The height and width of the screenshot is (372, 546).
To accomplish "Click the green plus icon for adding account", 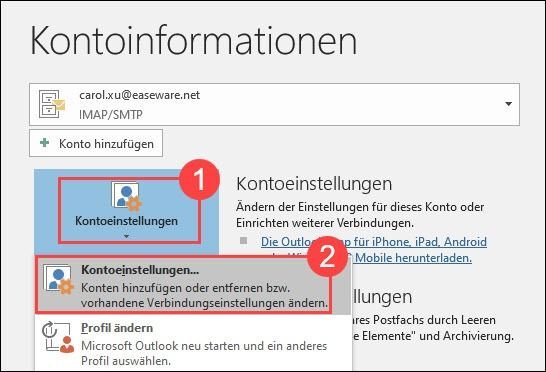I will (x=45, y=143).
